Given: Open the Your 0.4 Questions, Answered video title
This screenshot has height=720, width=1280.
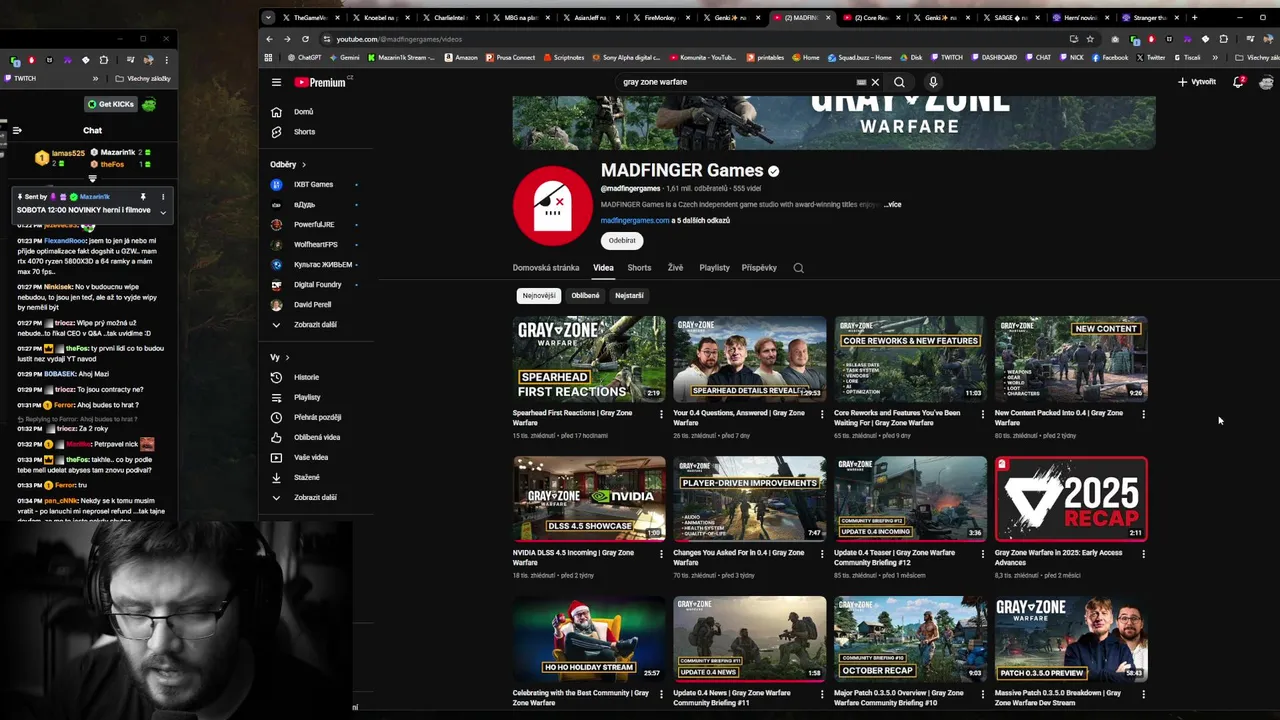Looking at the screenshot, I should tap(738, 417).
